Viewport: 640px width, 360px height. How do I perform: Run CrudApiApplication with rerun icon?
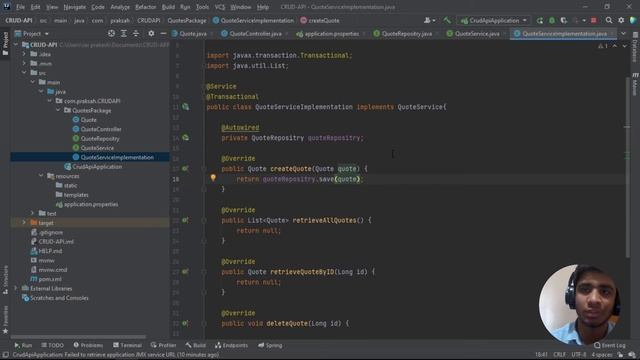pos(540,20)
